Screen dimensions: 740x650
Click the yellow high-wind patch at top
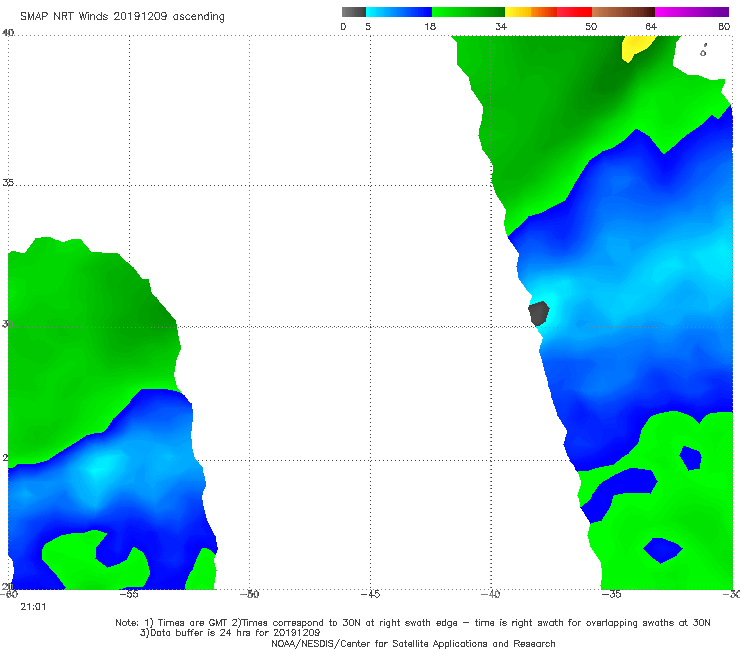coord(637,48)
